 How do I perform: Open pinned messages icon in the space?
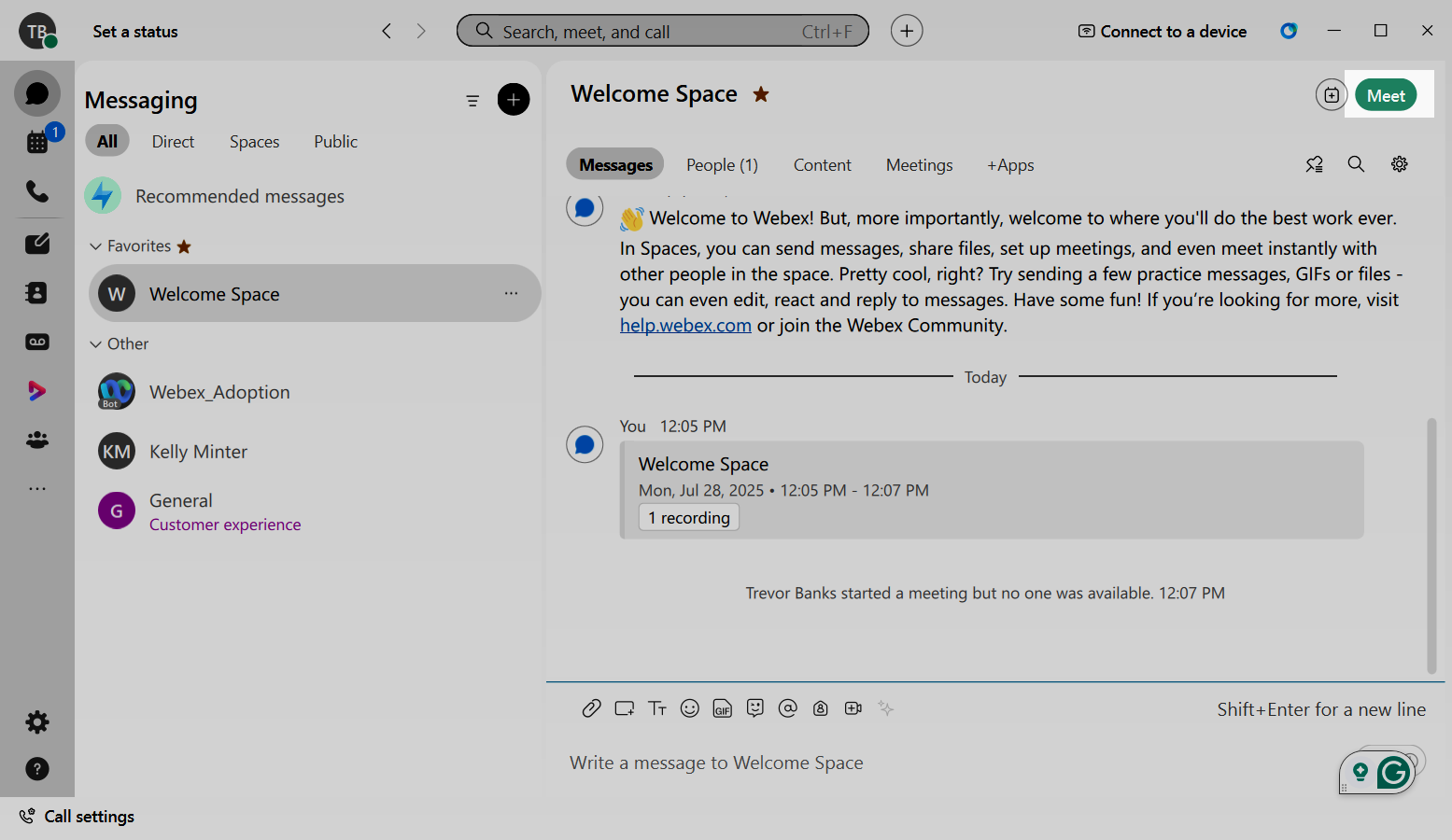pos(1315,164)
